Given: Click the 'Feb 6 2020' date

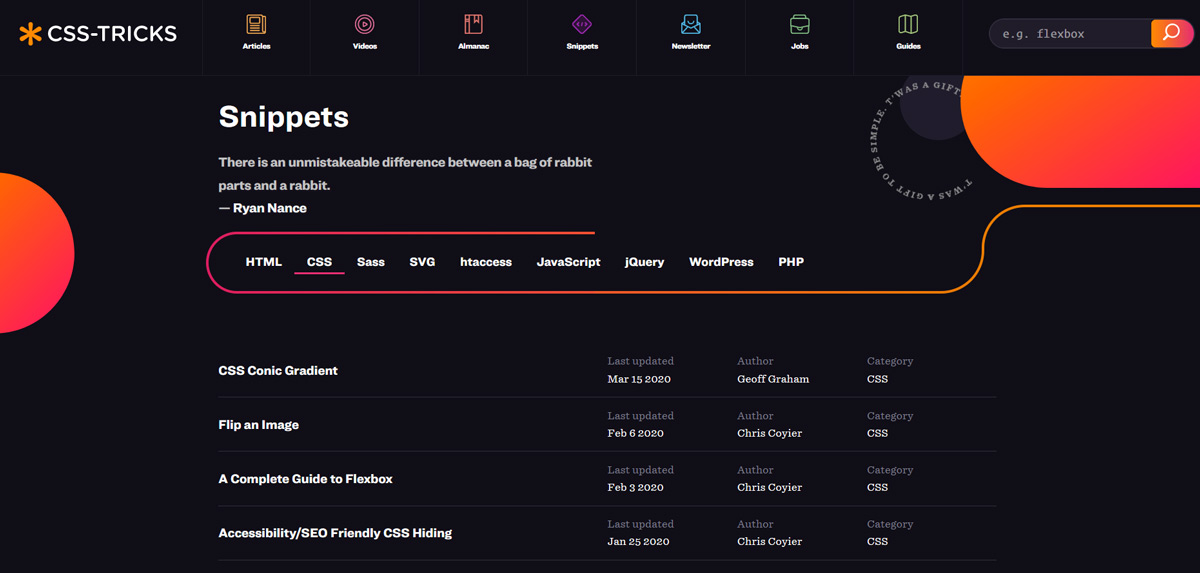Looking at the screenshot, I should coord(635,434).
